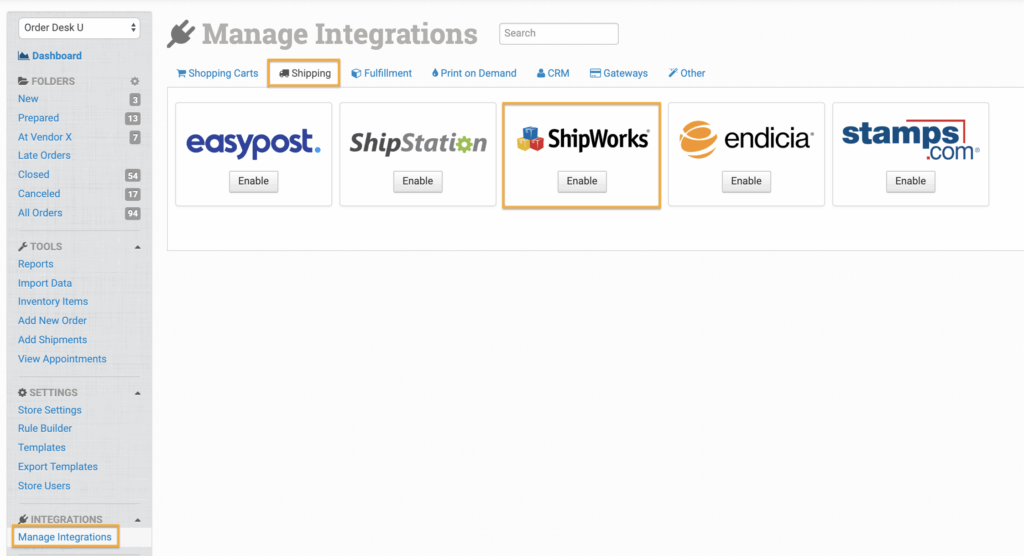Screen dimensions: 1024x556
Task: Open the Print on Demand tab
Action: pyautogui.click(x=474, y=73)
